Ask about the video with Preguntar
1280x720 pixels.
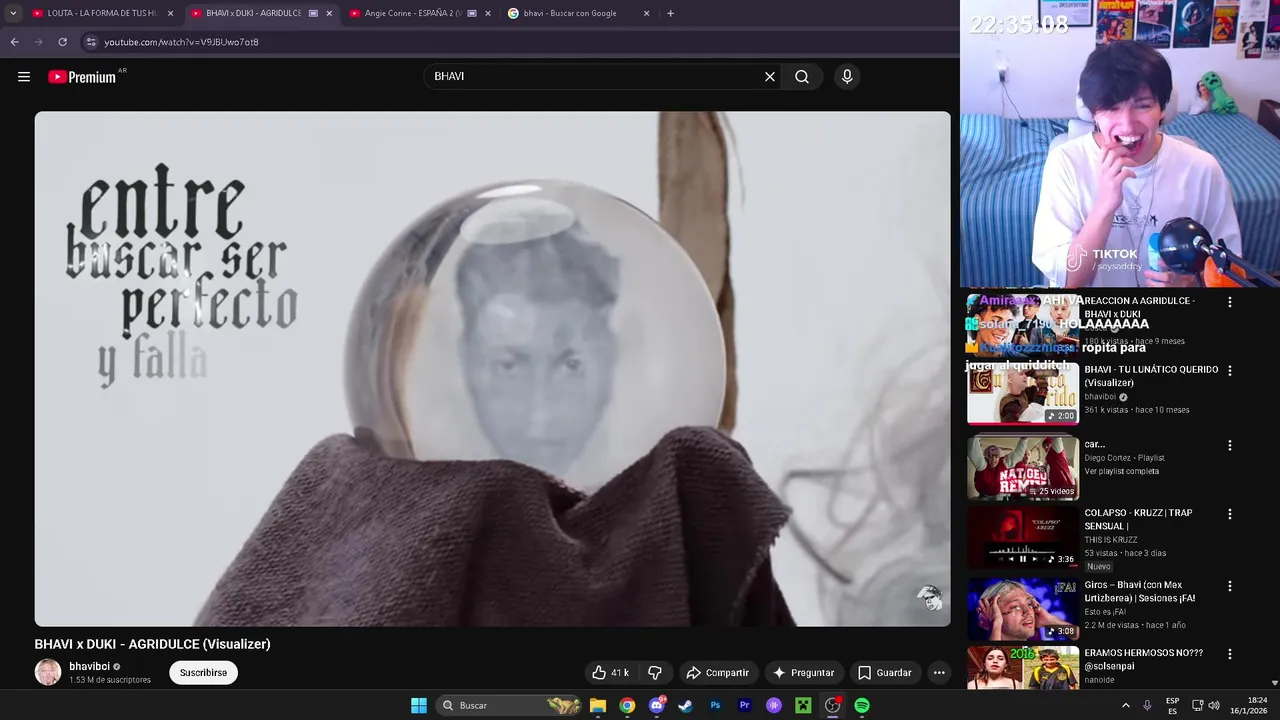pyautogui.click(x=803, y=673)
